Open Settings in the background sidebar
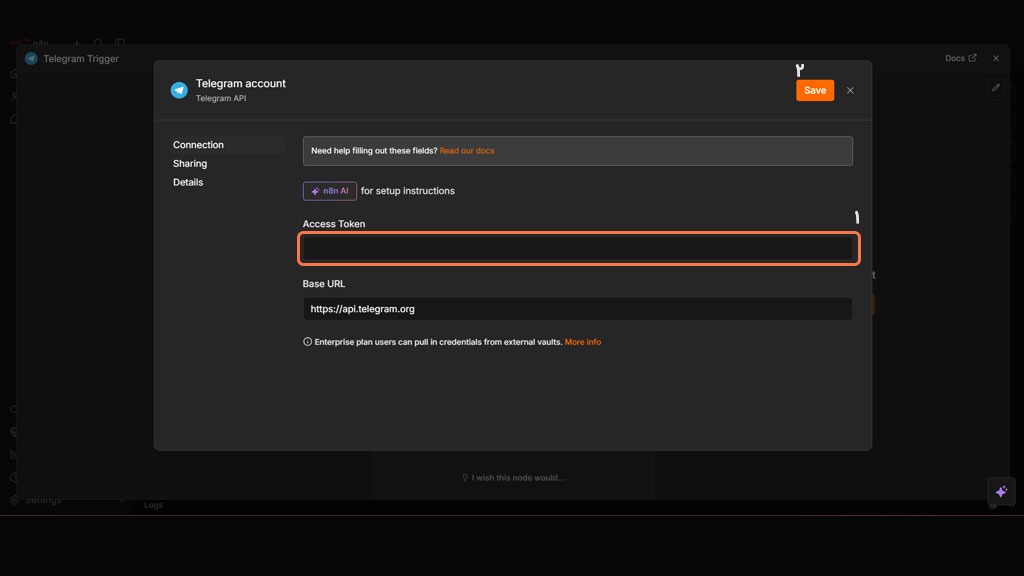This screenshot has width=1024, height=576. (x=43, y=500)
